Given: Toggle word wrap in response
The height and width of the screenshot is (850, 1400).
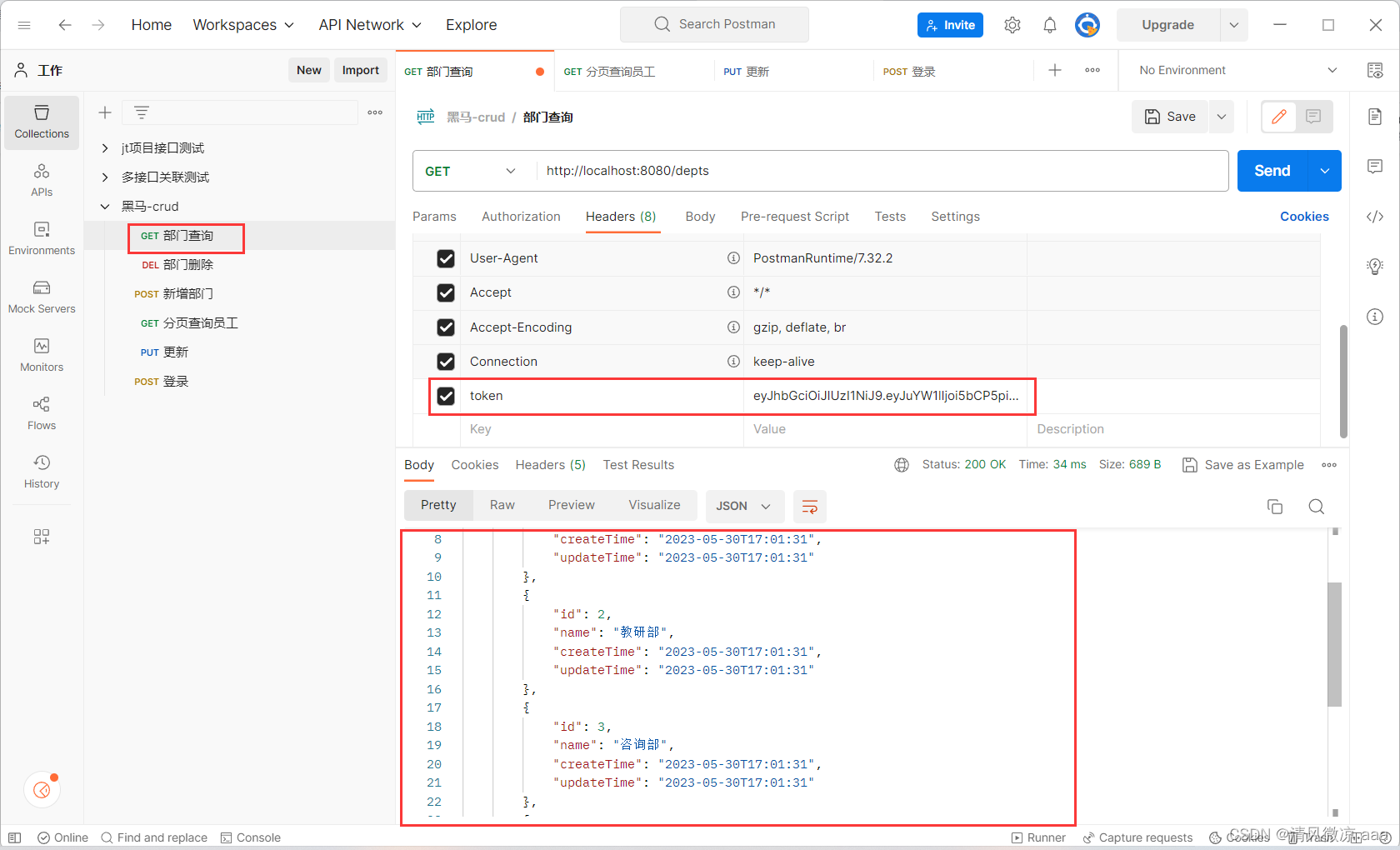Looking at the screenshot, I should tap(810, 507).
